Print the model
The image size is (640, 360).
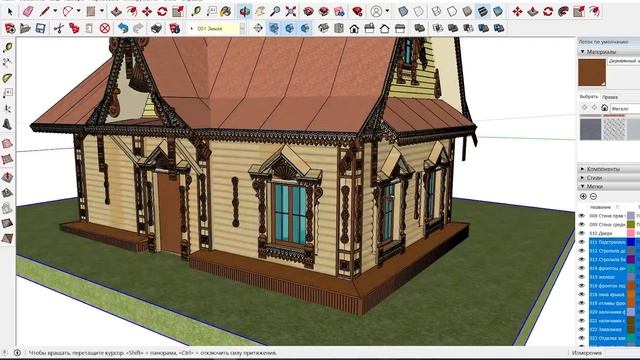(x=157, y=28)
